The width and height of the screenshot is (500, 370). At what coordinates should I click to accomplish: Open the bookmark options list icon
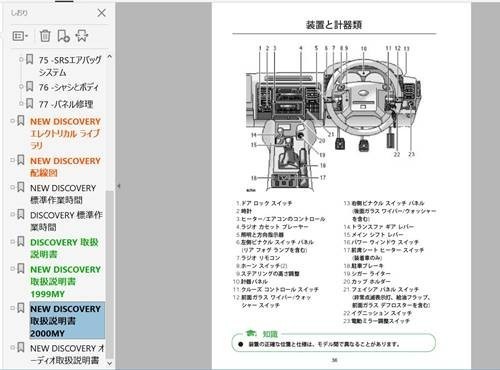point(20,36)
